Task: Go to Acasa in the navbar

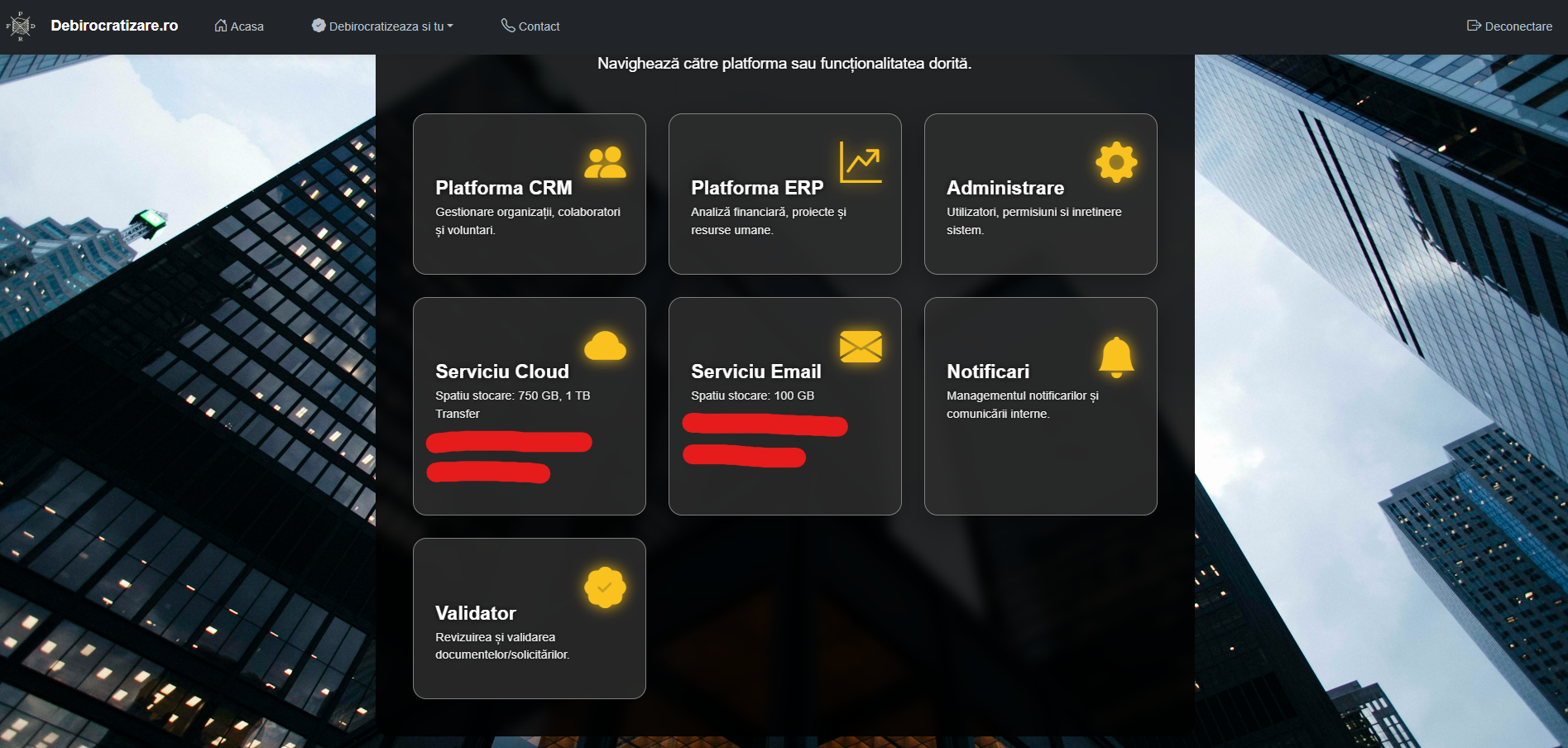Action: [239, 26]
